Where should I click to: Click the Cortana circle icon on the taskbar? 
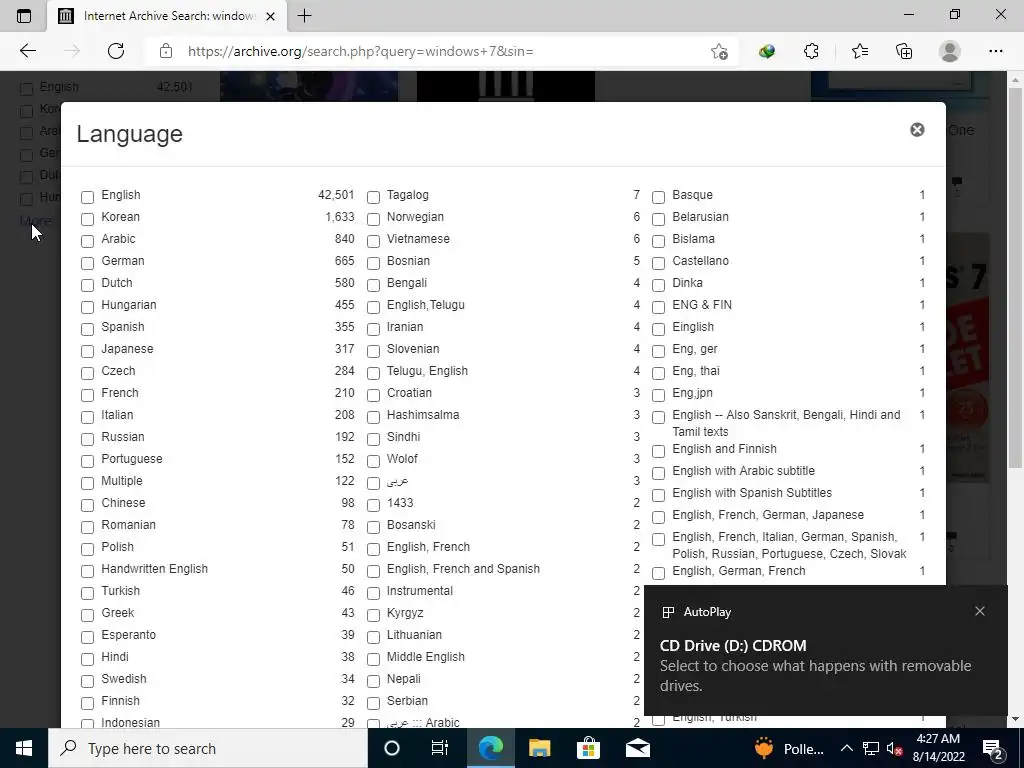392,748
